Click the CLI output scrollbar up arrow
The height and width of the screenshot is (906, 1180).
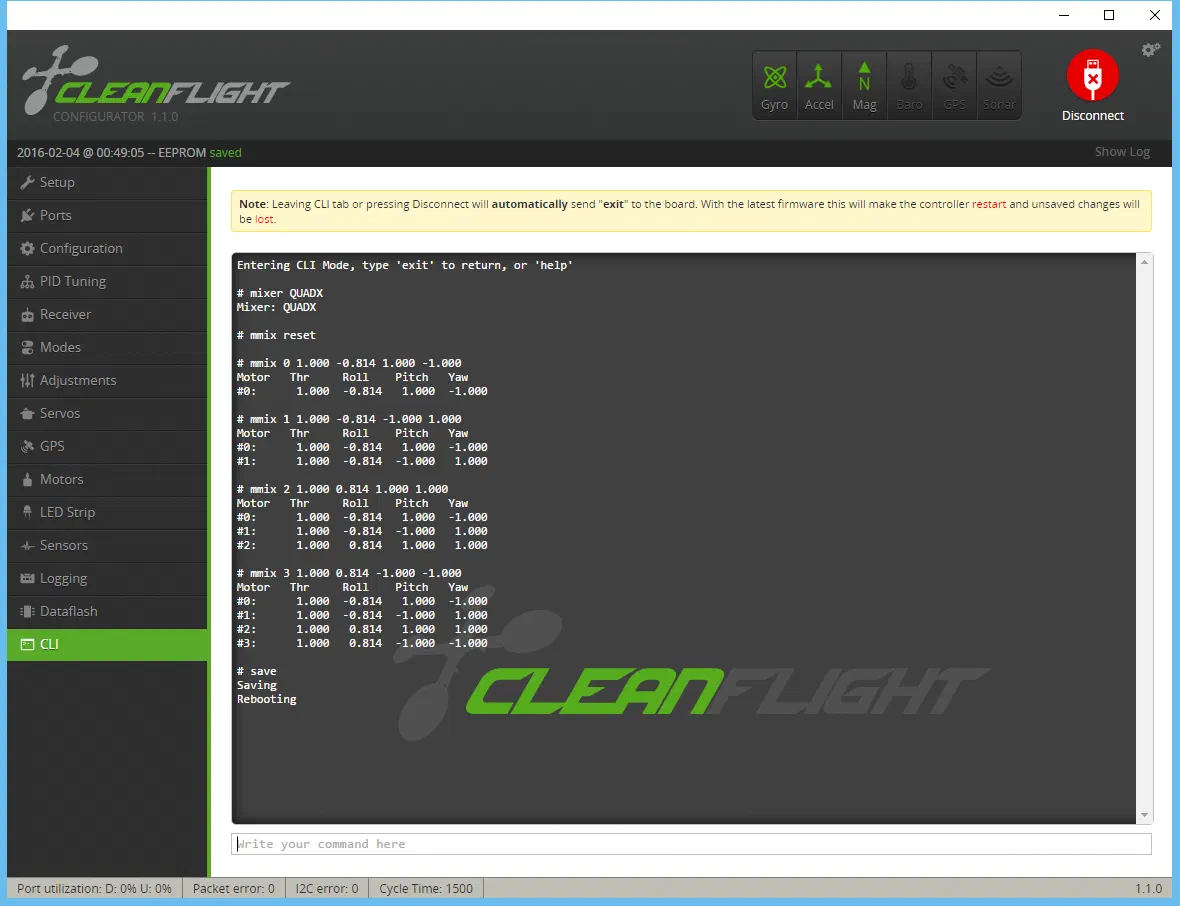[x=1144, y=262]
